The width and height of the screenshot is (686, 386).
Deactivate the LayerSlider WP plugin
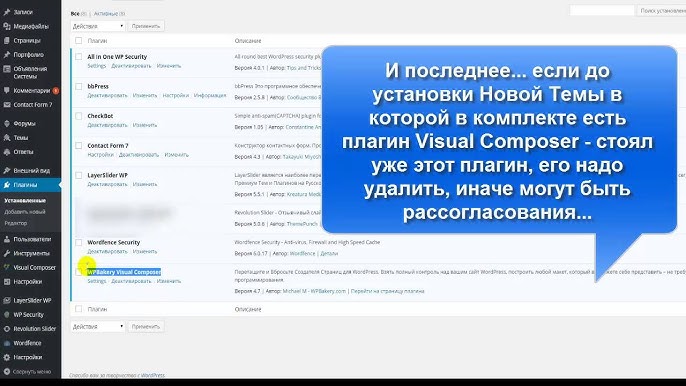pos(107,184)
